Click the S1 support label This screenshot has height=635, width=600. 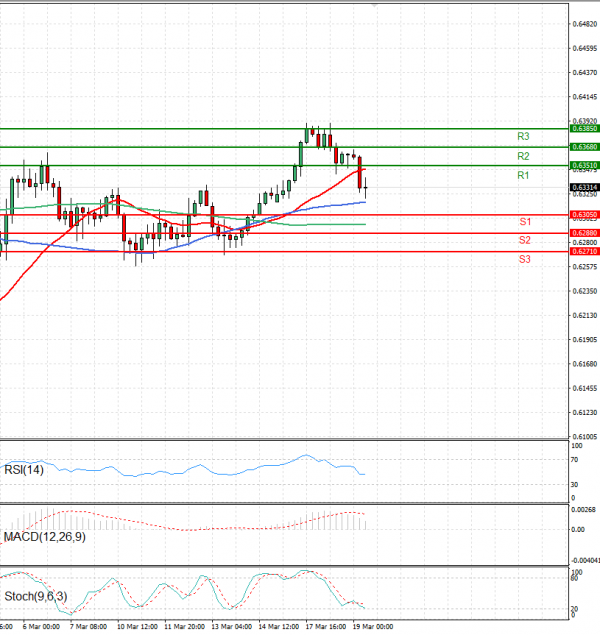tap(525, 222)
